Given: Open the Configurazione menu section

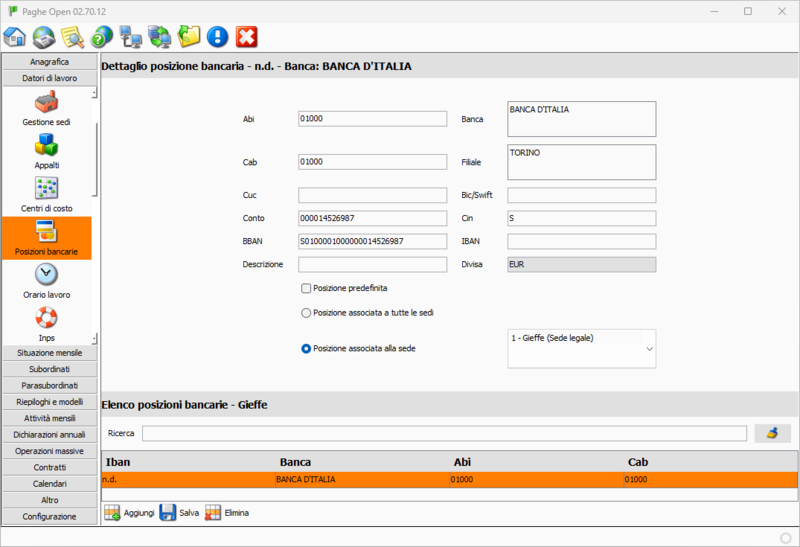Looking at the screenshot, I should 49,516.
